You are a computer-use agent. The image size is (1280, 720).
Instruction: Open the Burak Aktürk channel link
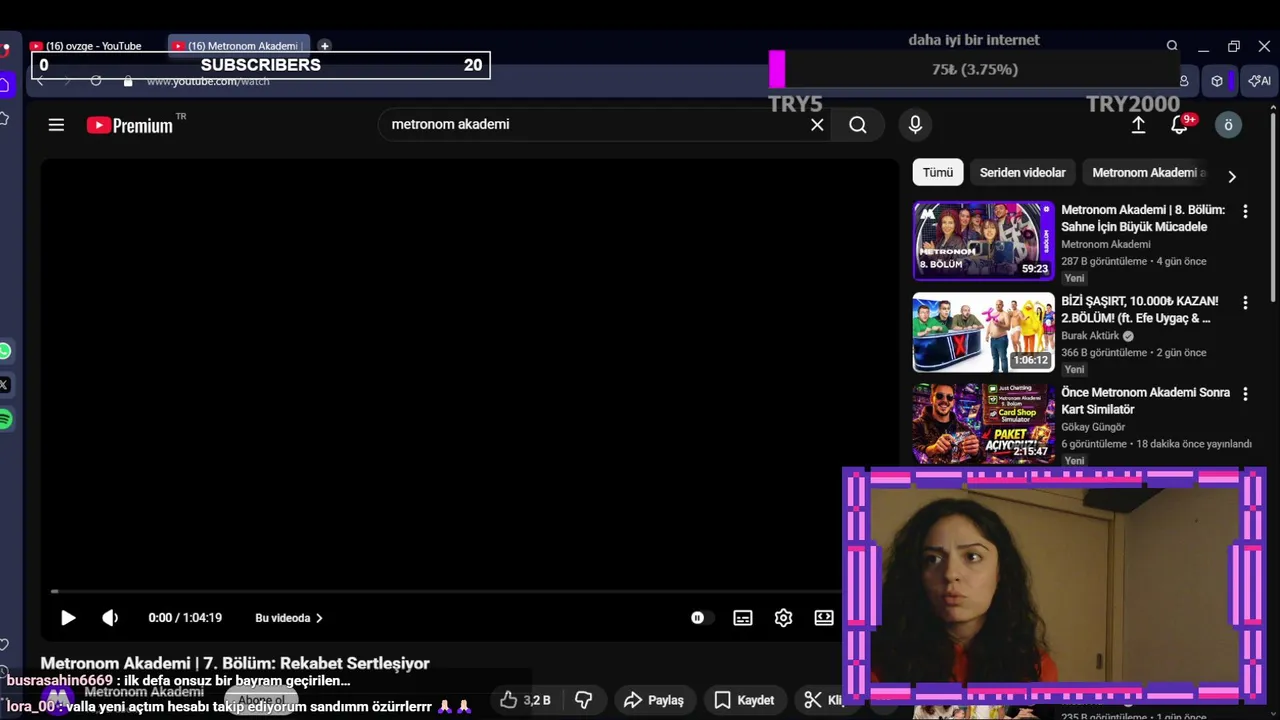click(x=1090, y=336)
